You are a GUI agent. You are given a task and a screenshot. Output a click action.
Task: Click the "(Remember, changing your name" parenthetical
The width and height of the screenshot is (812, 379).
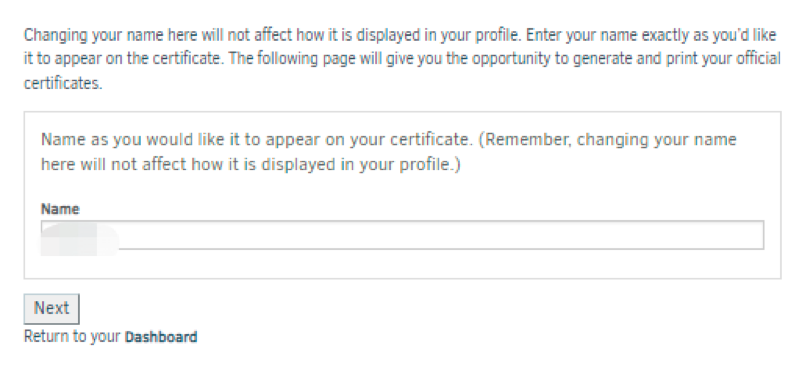point(606,140)
